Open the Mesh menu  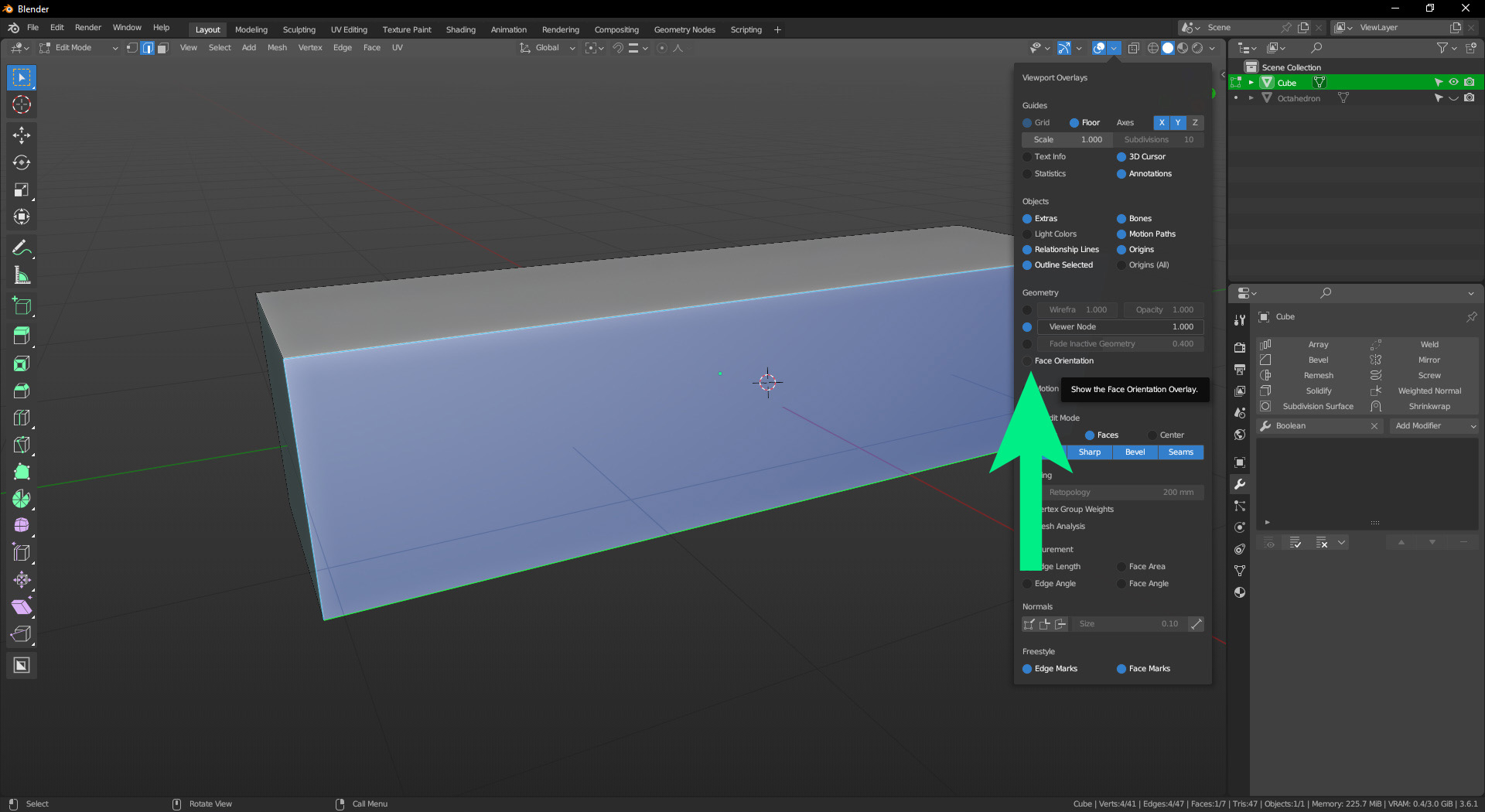tap(277, 48)
